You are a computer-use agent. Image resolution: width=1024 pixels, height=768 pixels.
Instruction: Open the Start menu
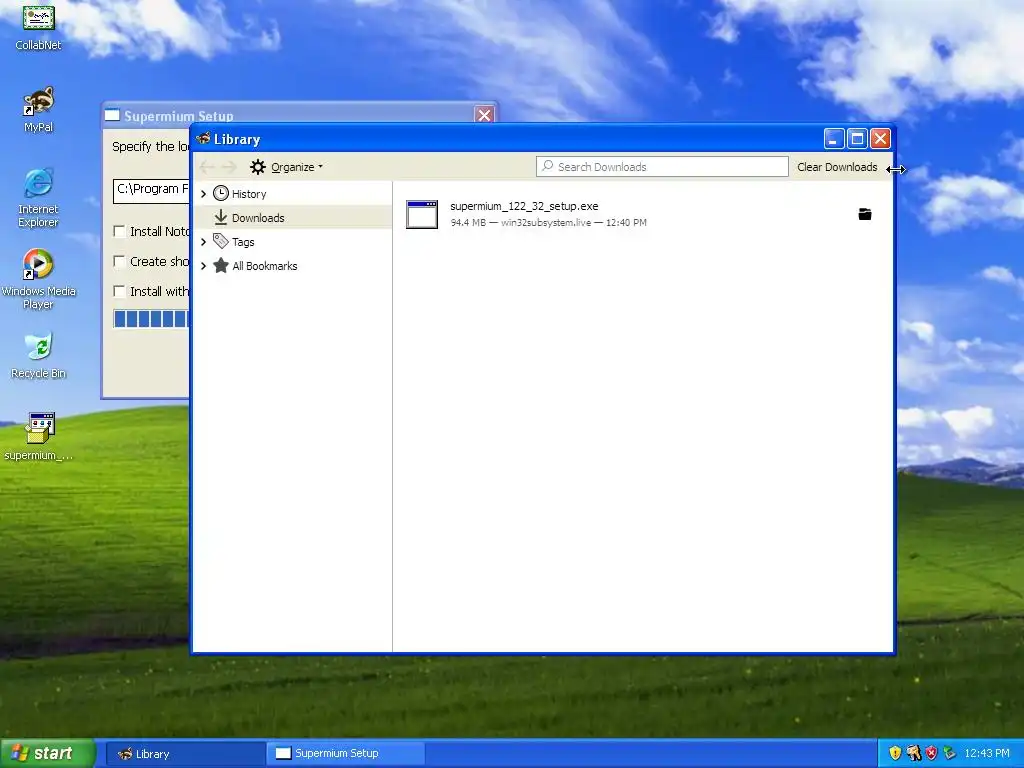(x=47, y=753)
